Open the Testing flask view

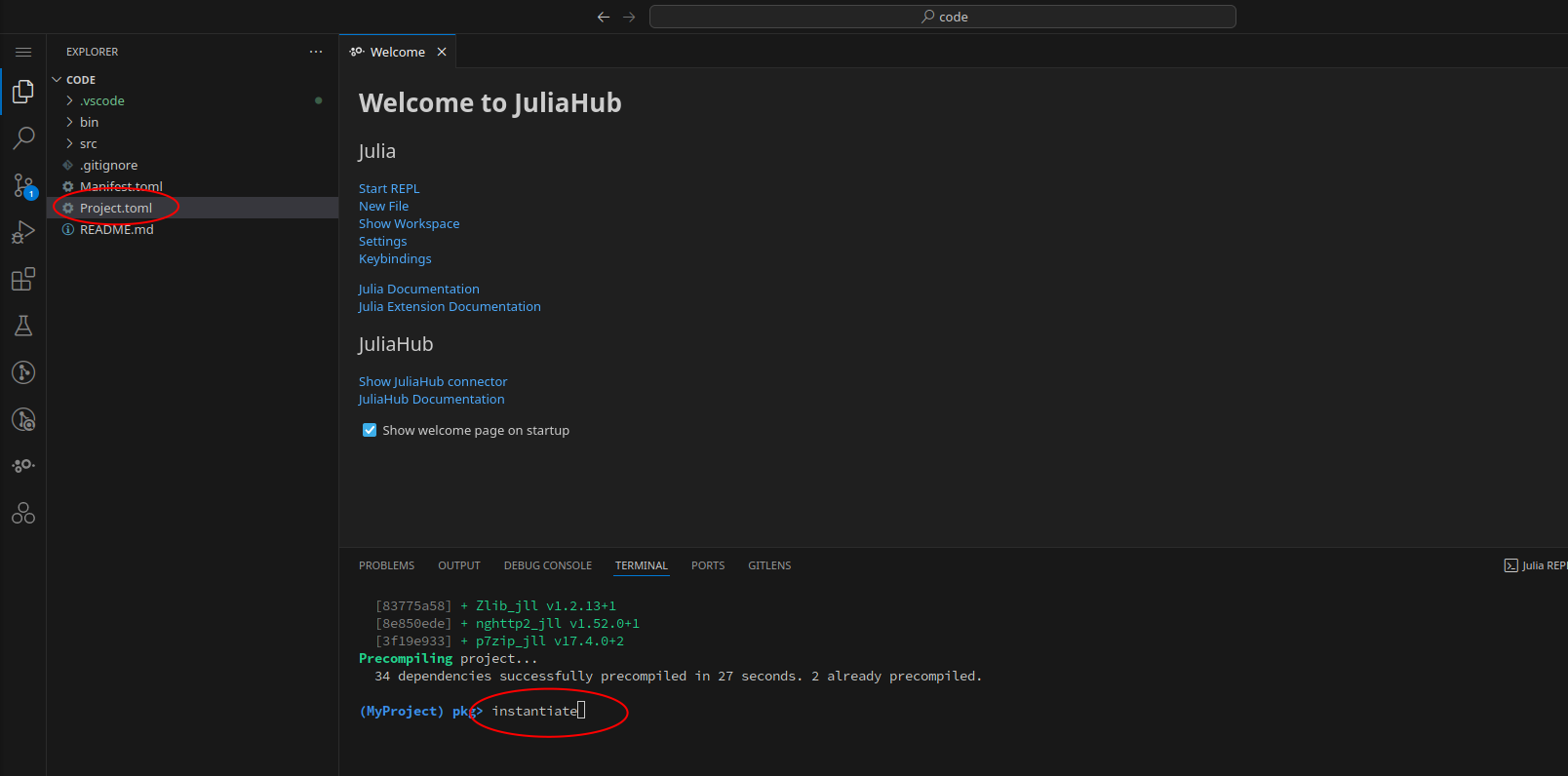(23, 326)
